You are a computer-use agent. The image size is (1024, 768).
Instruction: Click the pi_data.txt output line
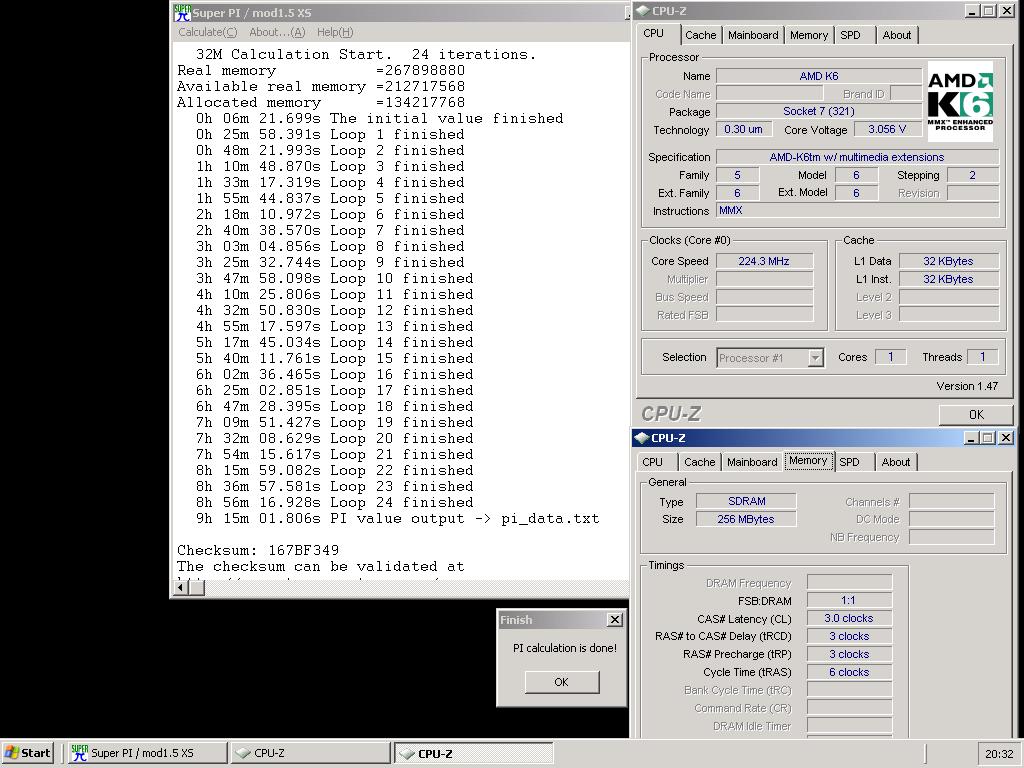pyautogui.click(x=397, y=519)
